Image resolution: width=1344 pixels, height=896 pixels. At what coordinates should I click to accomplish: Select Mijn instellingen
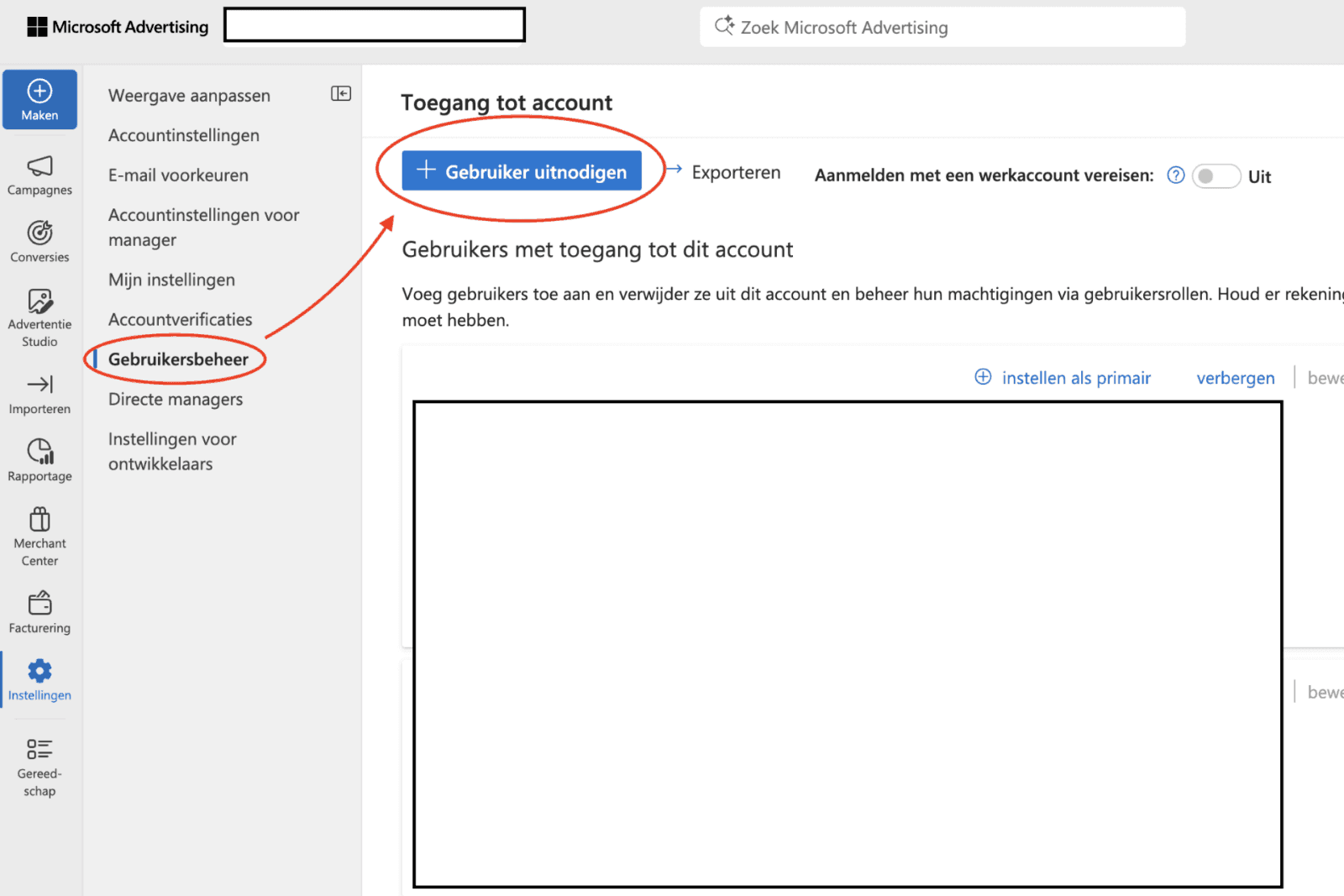[171, 280]
